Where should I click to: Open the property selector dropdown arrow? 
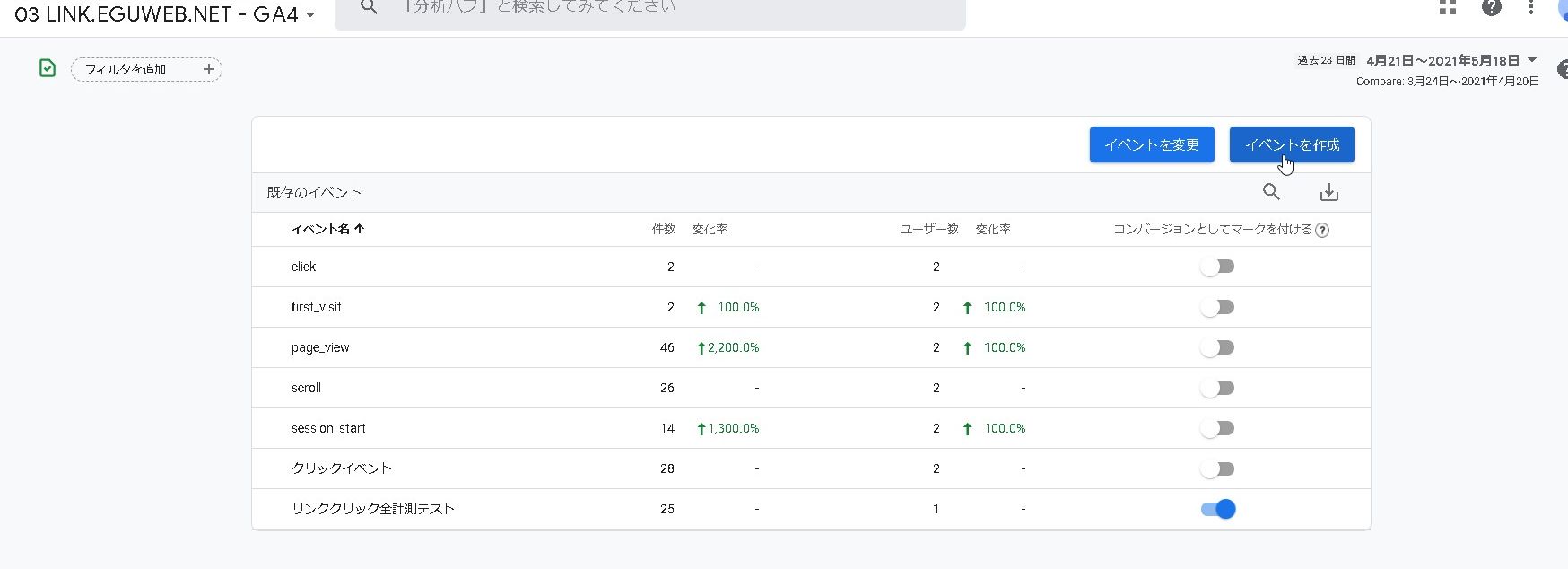[310, 14]
